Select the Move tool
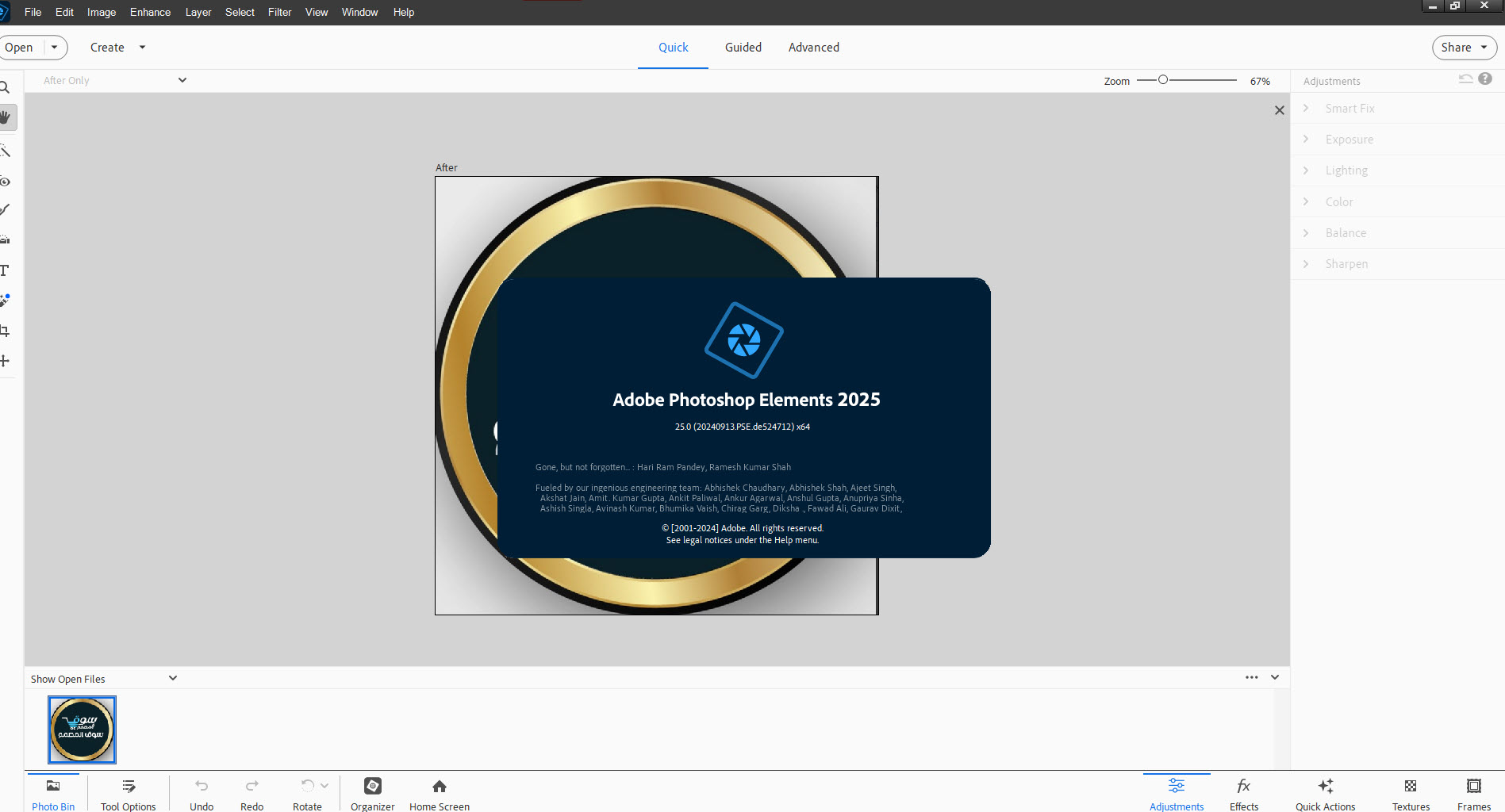Screen dimensions: 1505x812 5,361
